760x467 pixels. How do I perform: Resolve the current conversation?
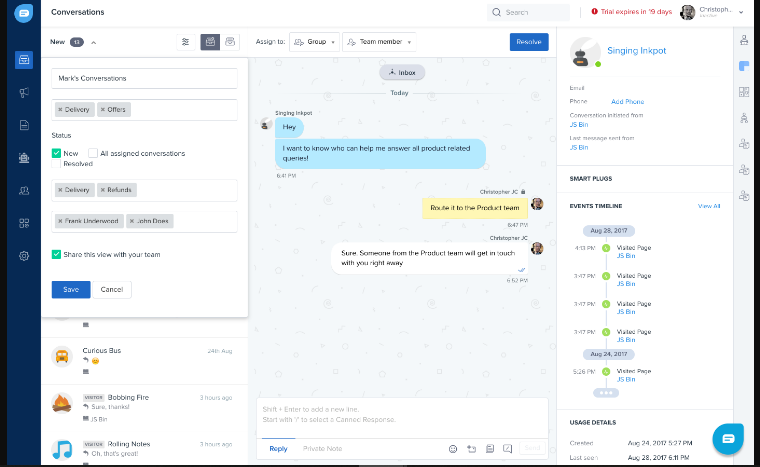click(529, 42)
